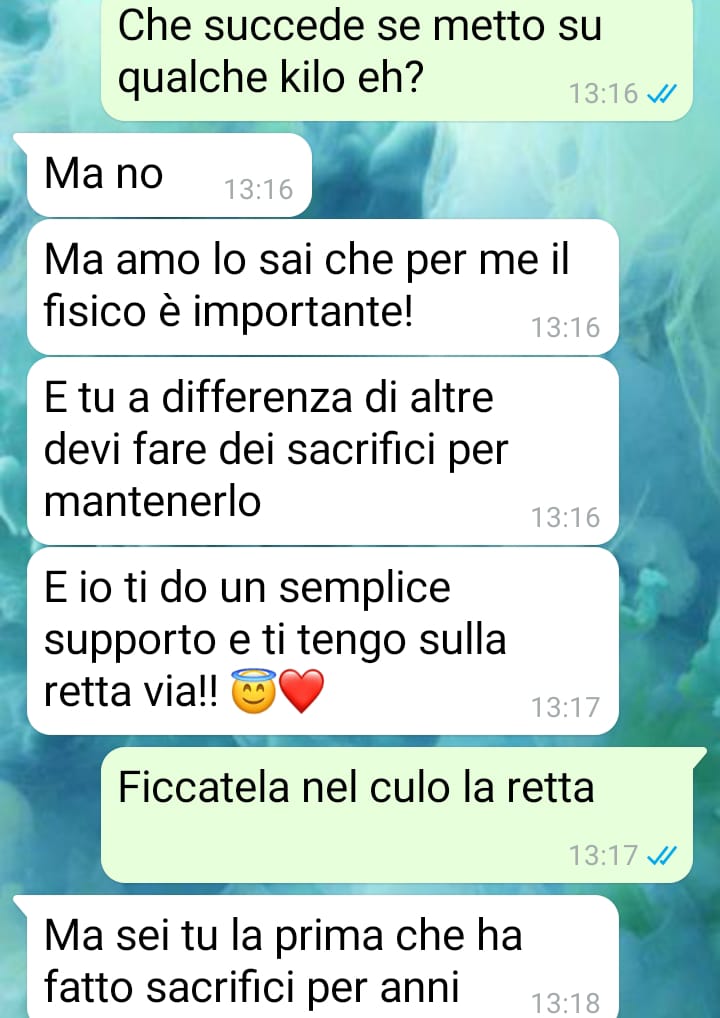Viewport: 720px width, 1018px height.
Task: Tap the 13:17 timestamp beside the emojis
Action: click(565, 707)
